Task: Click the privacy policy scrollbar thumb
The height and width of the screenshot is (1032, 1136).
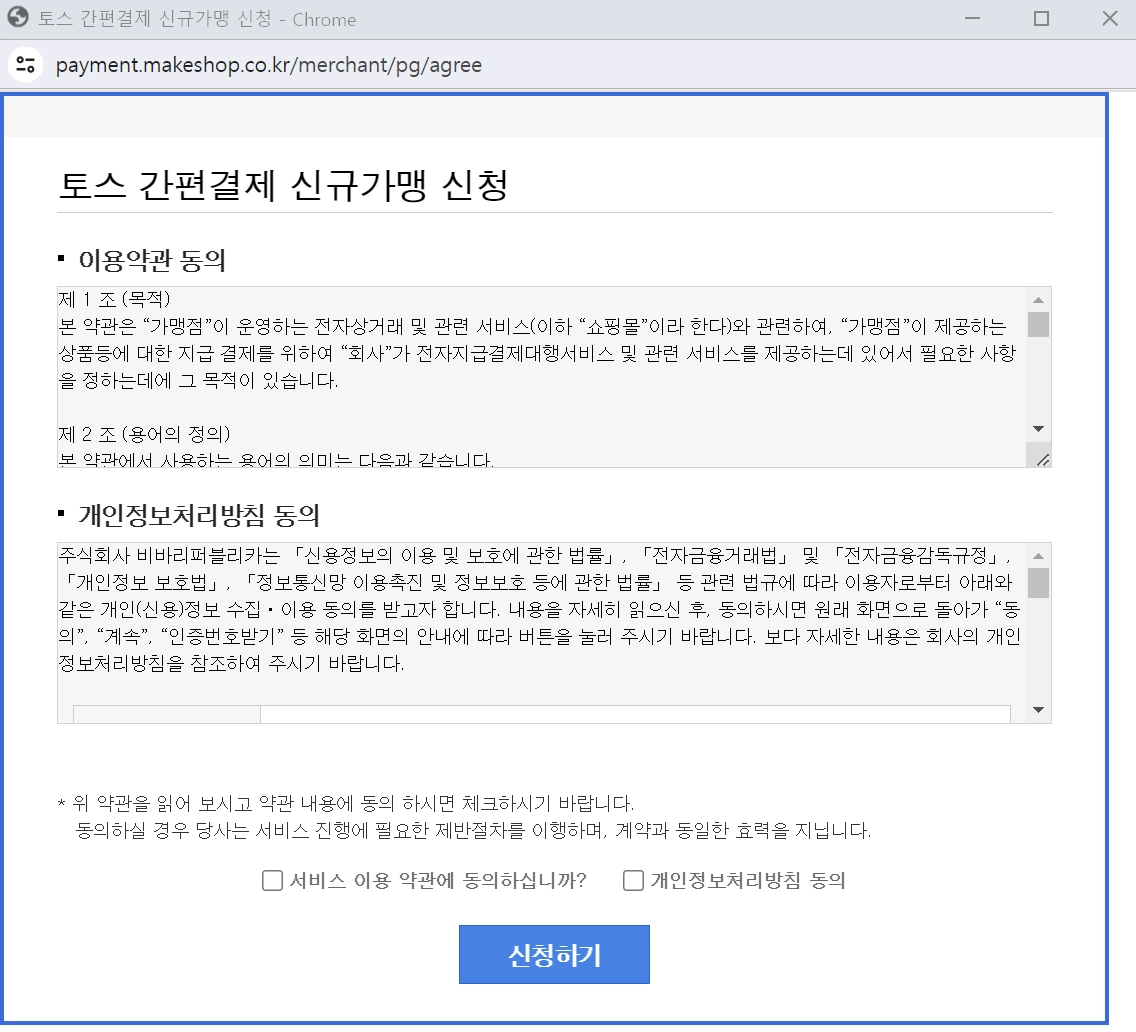Action: click(x=1038, y=583)
